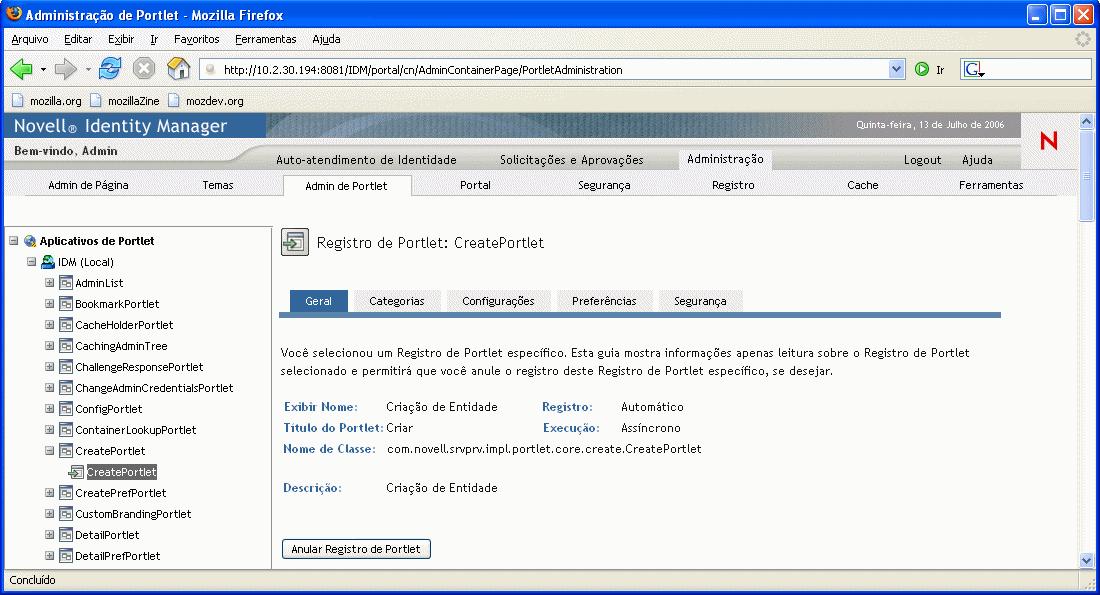
Task: Click the ContainerLookupPortlet icon
Action: (66, 430)
